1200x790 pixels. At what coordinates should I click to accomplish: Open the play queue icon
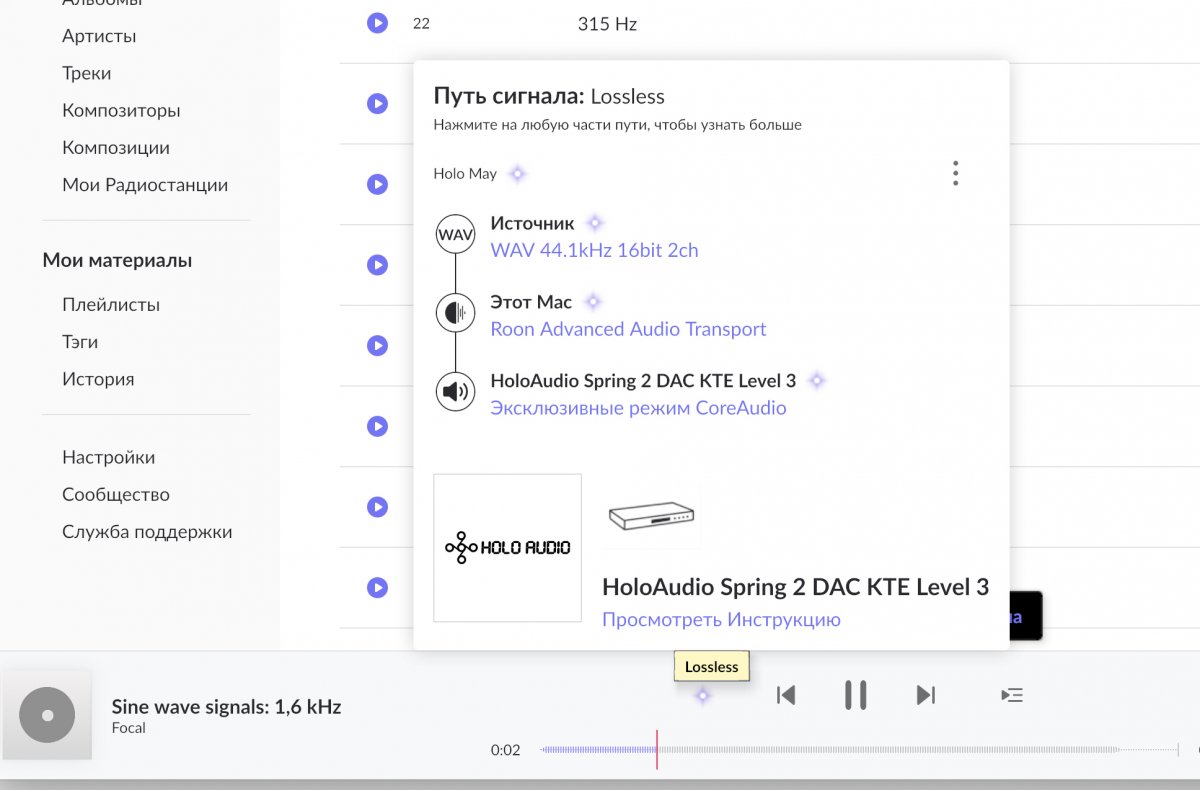(1012, 695)
